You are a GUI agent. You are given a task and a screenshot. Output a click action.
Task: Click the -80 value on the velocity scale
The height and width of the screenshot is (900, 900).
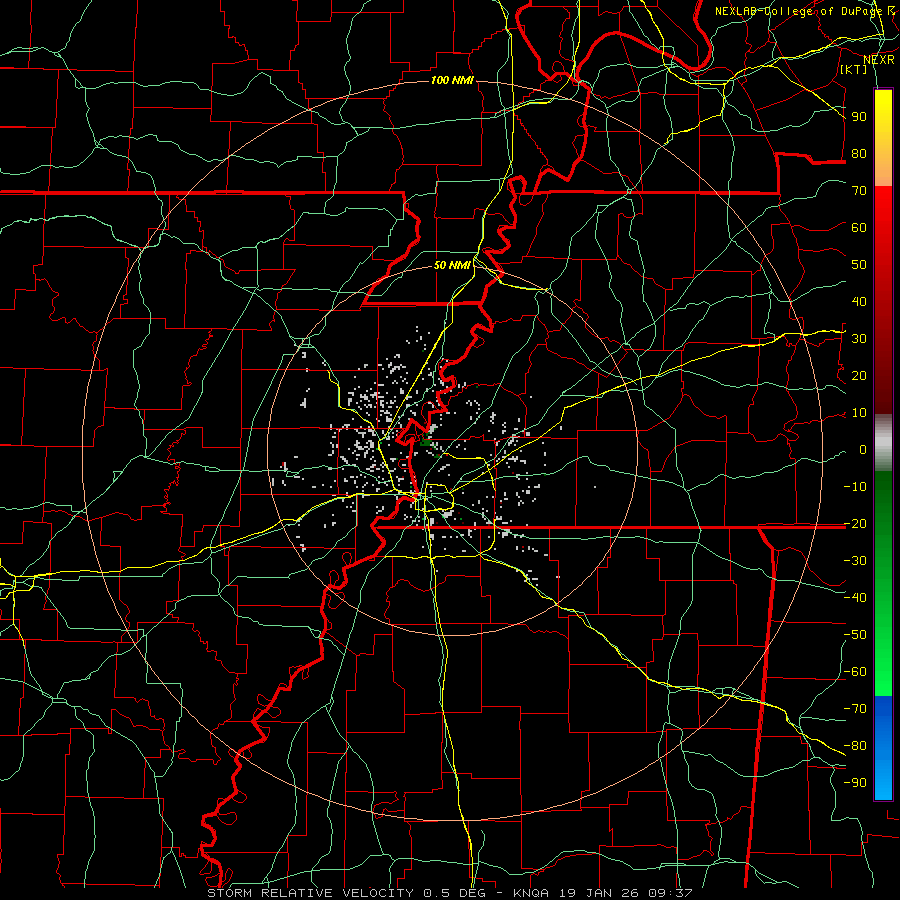pyautogui.click(x=855, y=746)
